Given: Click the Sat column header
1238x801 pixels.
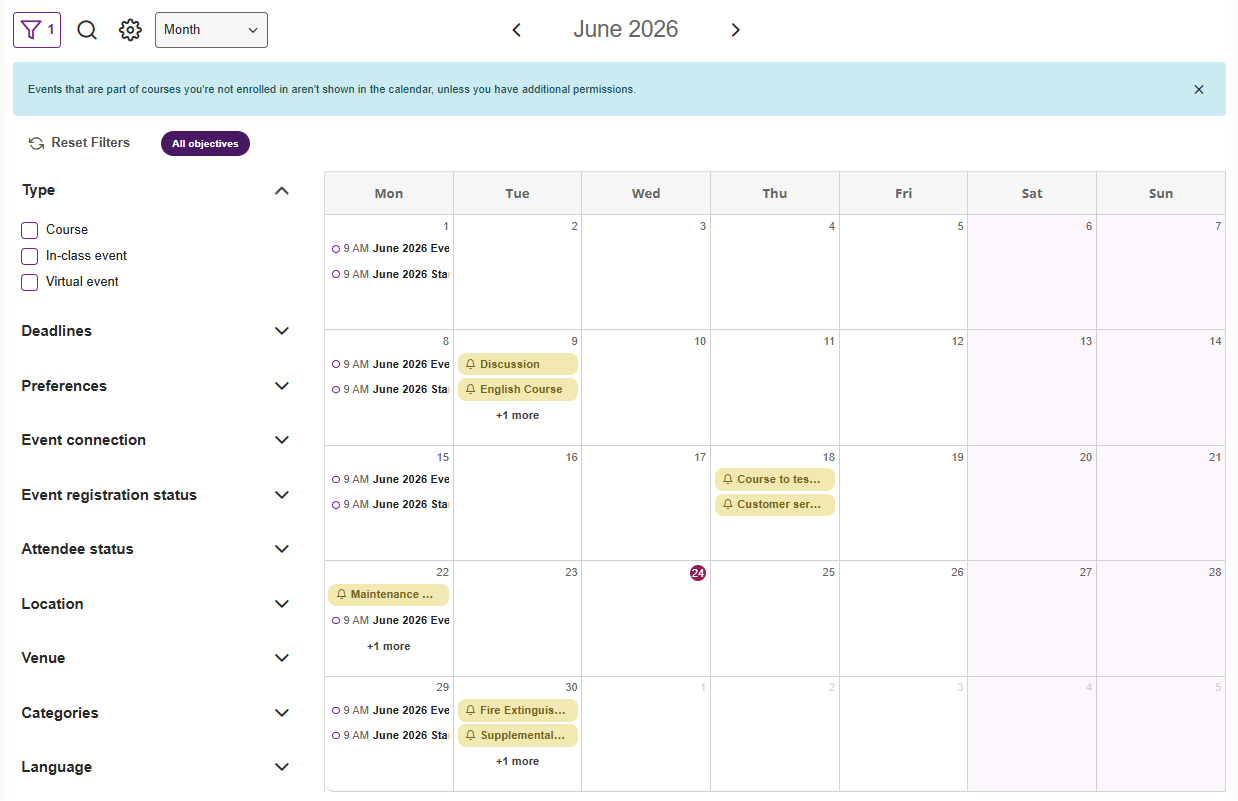Looking at the screenshot, I should tap(1032, 193).
